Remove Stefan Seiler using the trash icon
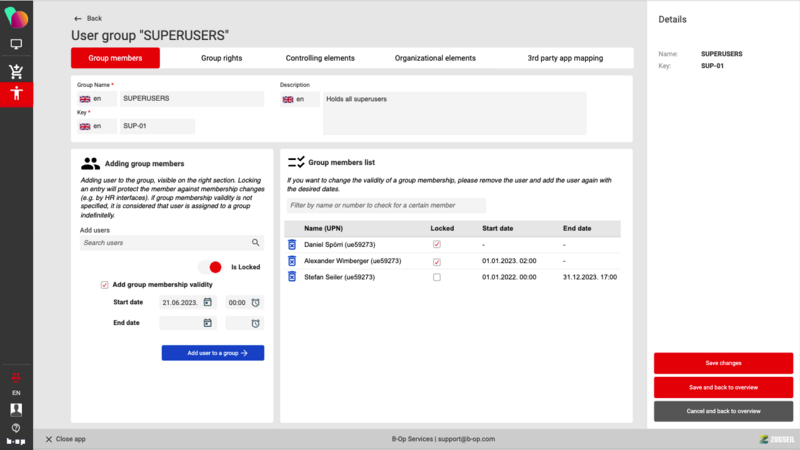 (293, 277)
